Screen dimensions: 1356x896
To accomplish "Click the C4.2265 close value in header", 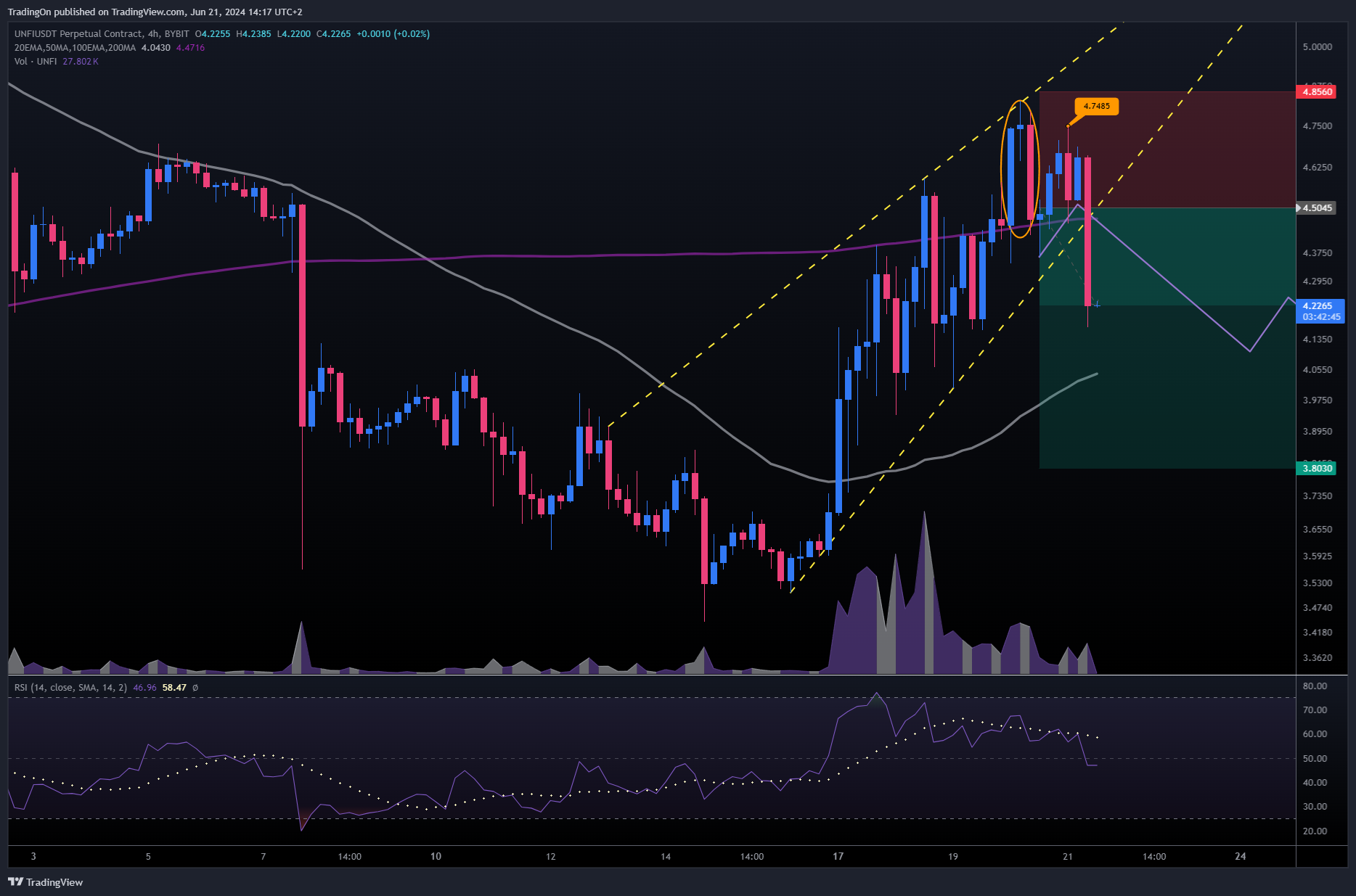I will point(333,33).
